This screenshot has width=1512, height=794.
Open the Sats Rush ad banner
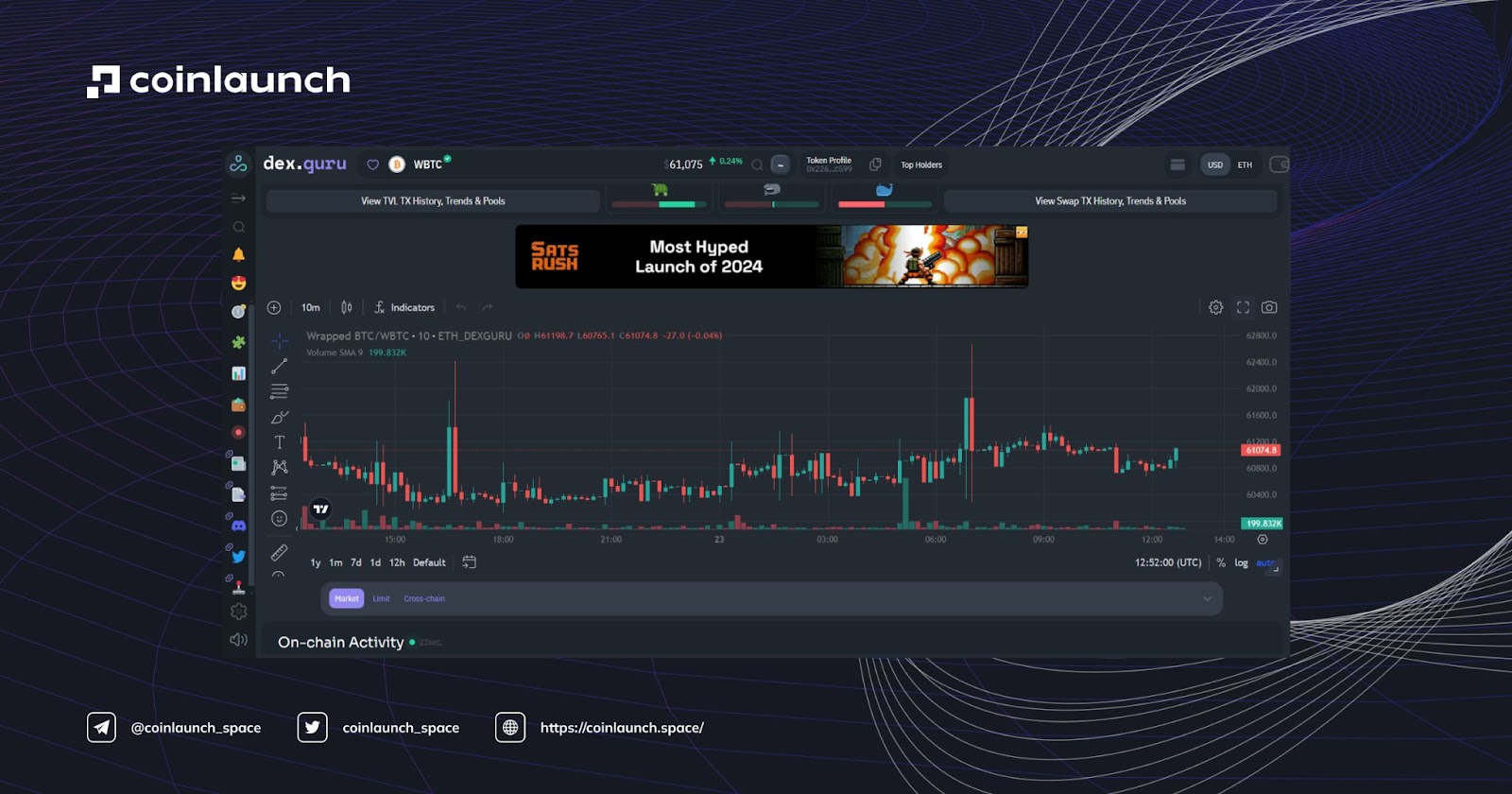coord(772,256)
